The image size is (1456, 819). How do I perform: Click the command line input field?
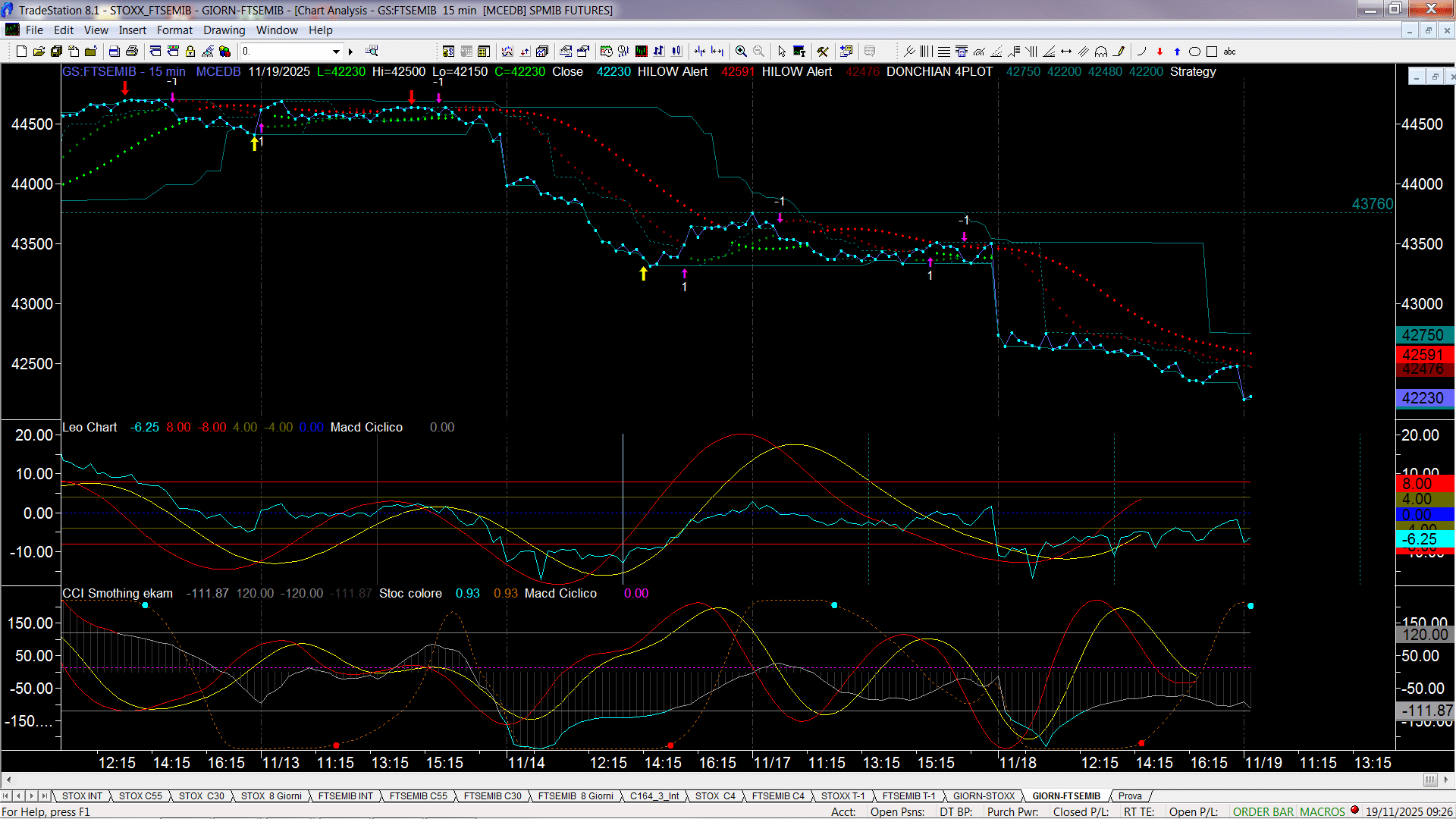(x=285, y=52)
